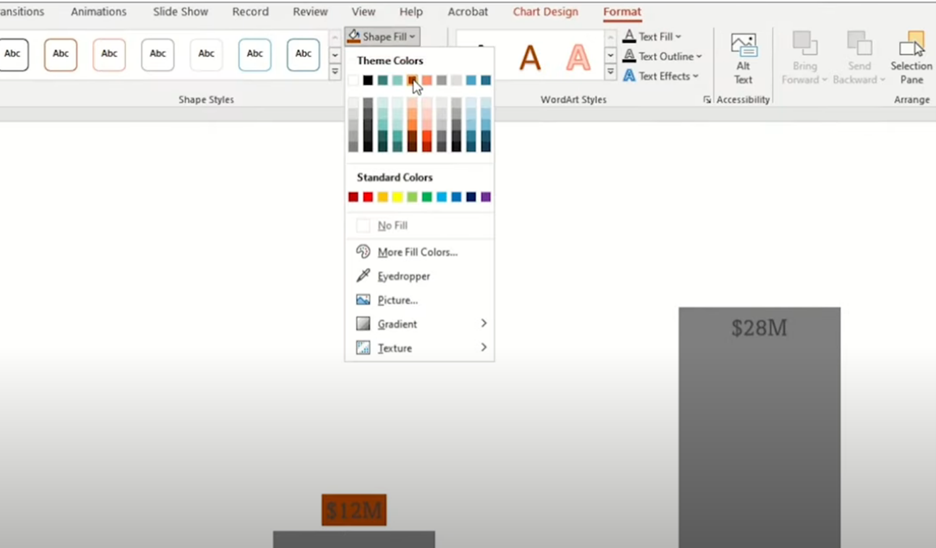
Task: Choose Picture fill option
Action: click(x=397, y=300)
